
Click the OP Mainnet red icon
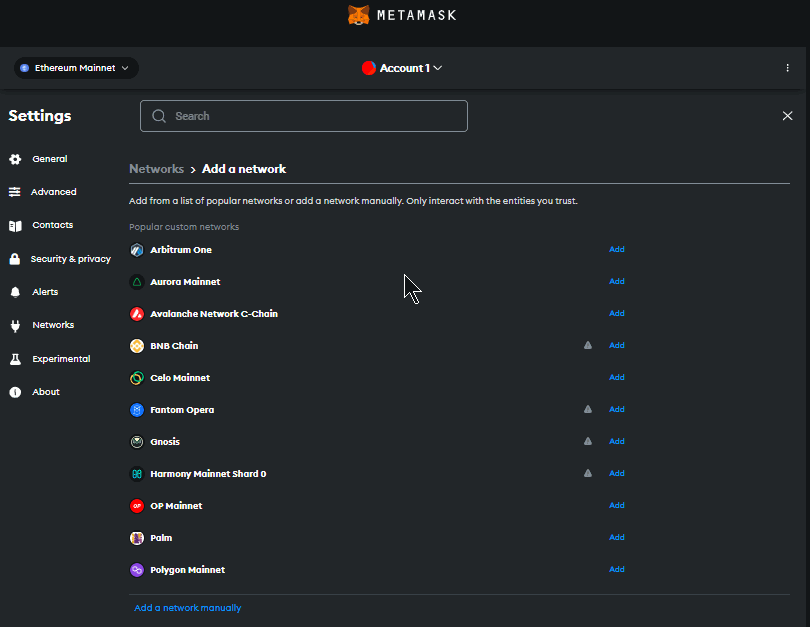(137, 506)
